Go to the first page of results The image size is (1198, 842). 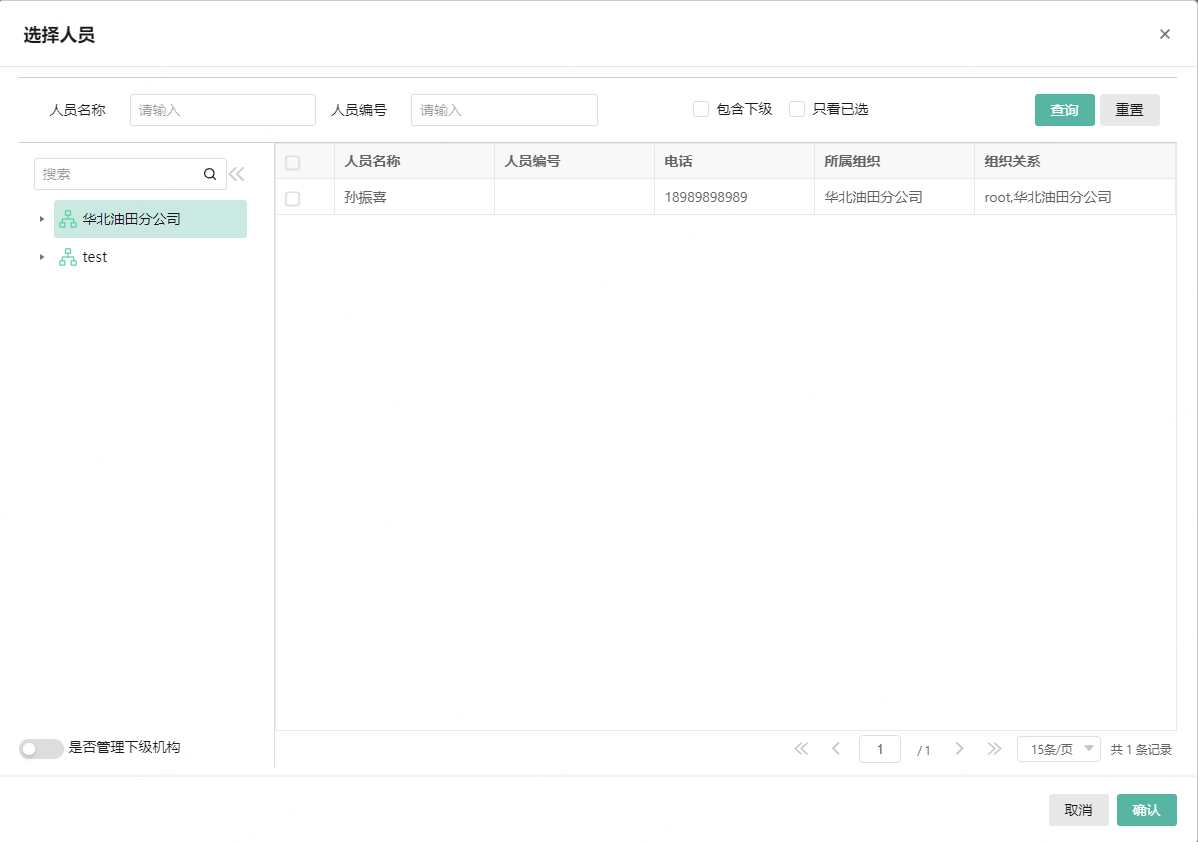(801, 749)
